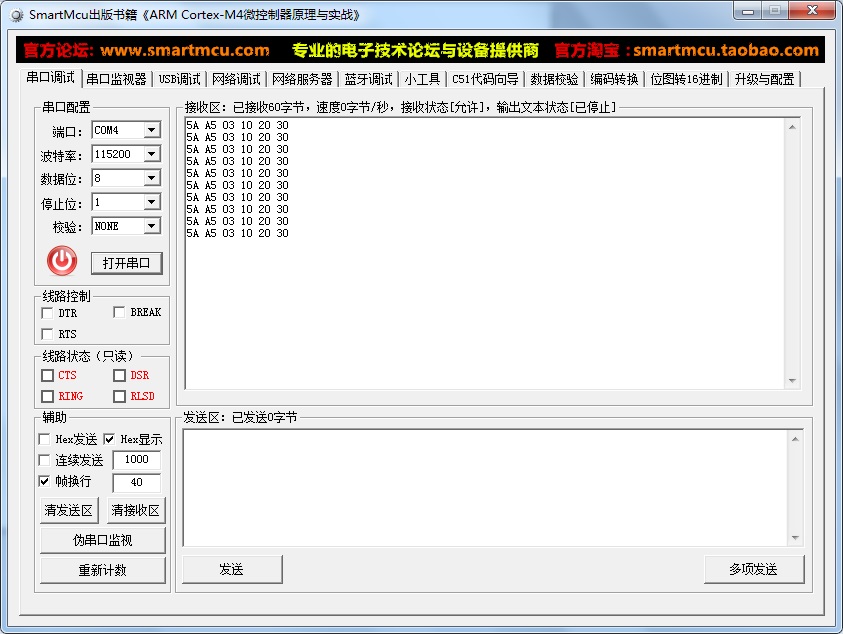Expand the 停止位 dropdown showing 1
843x634 pixels.
pyautogui.click(x=152, y=202)
